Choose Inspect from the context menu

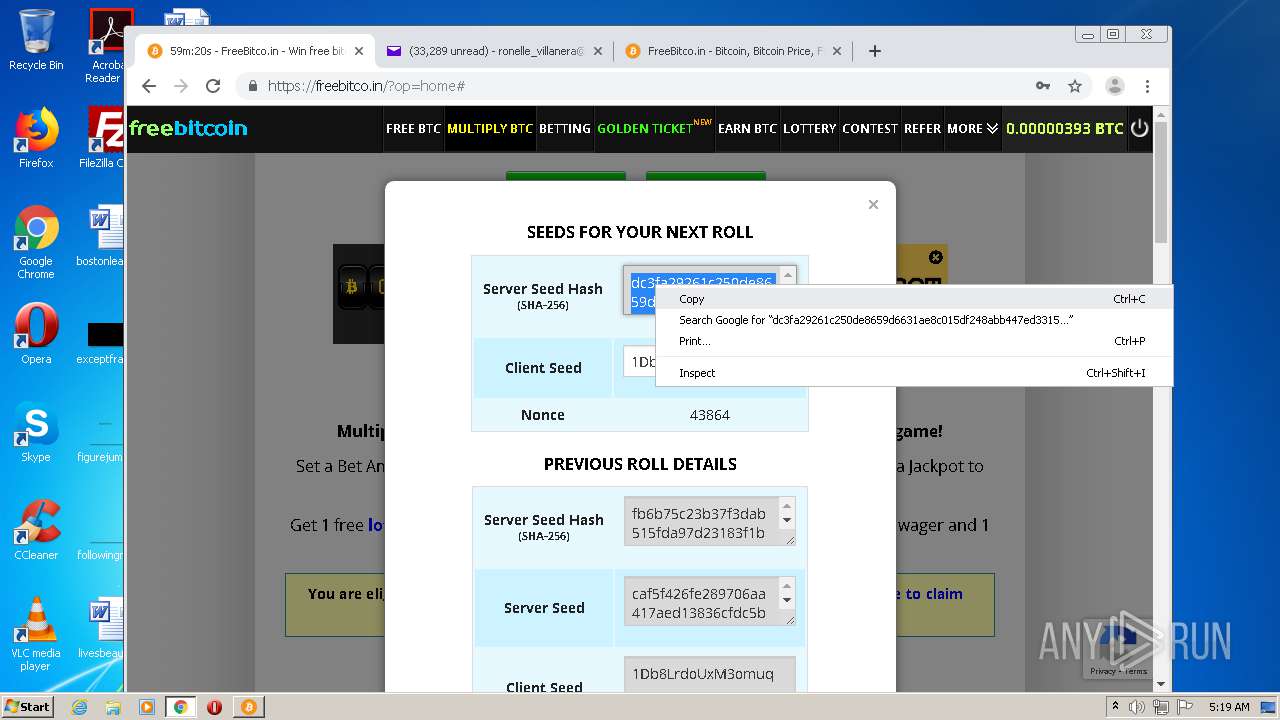click(914, 373)
